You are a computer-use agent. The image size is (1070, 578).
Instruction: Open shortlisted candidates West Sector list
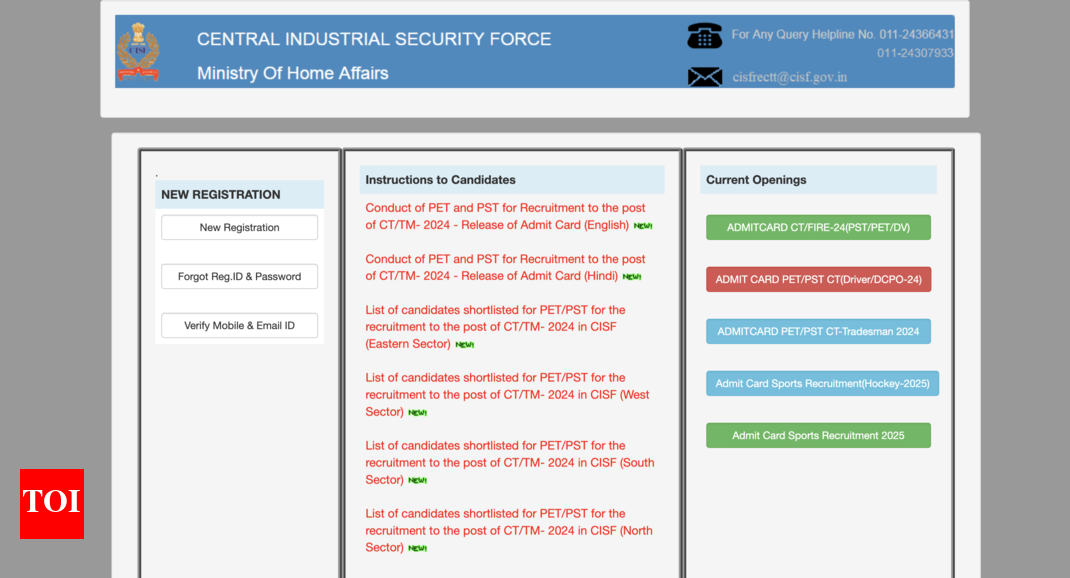[x=507, y=394]
